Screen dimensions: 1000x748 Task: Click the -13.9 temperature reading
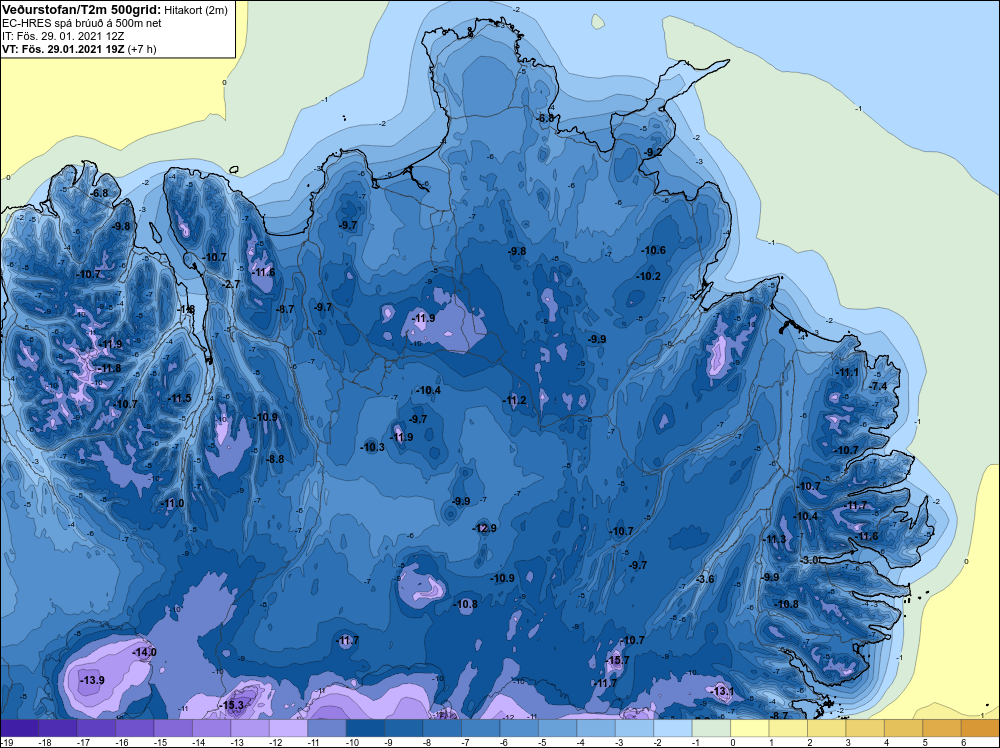pyautogui.click(x=92, y=680)
